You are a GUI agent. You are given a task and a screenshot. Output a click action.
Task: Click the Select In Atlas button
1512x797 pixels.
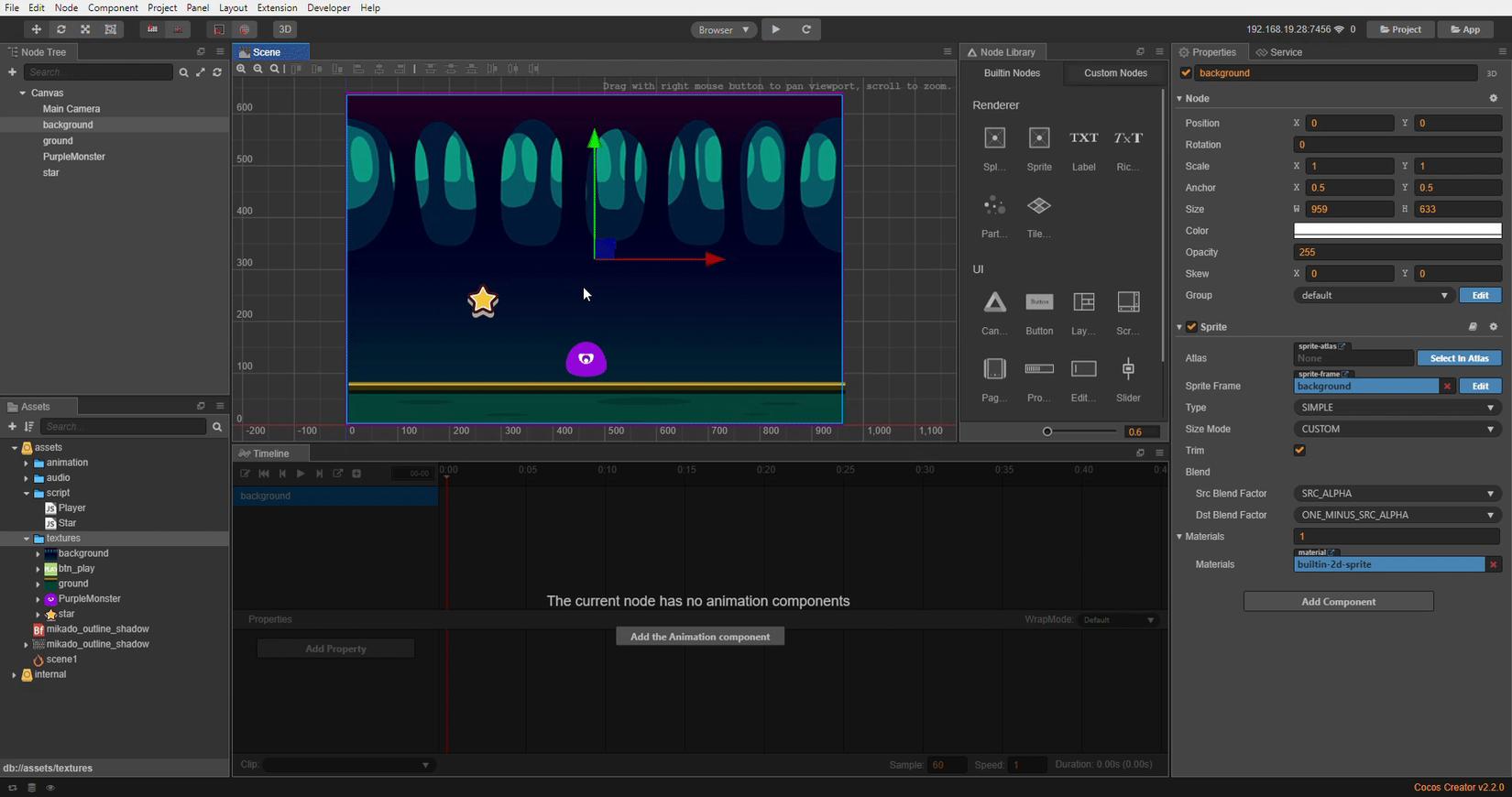1459,358
